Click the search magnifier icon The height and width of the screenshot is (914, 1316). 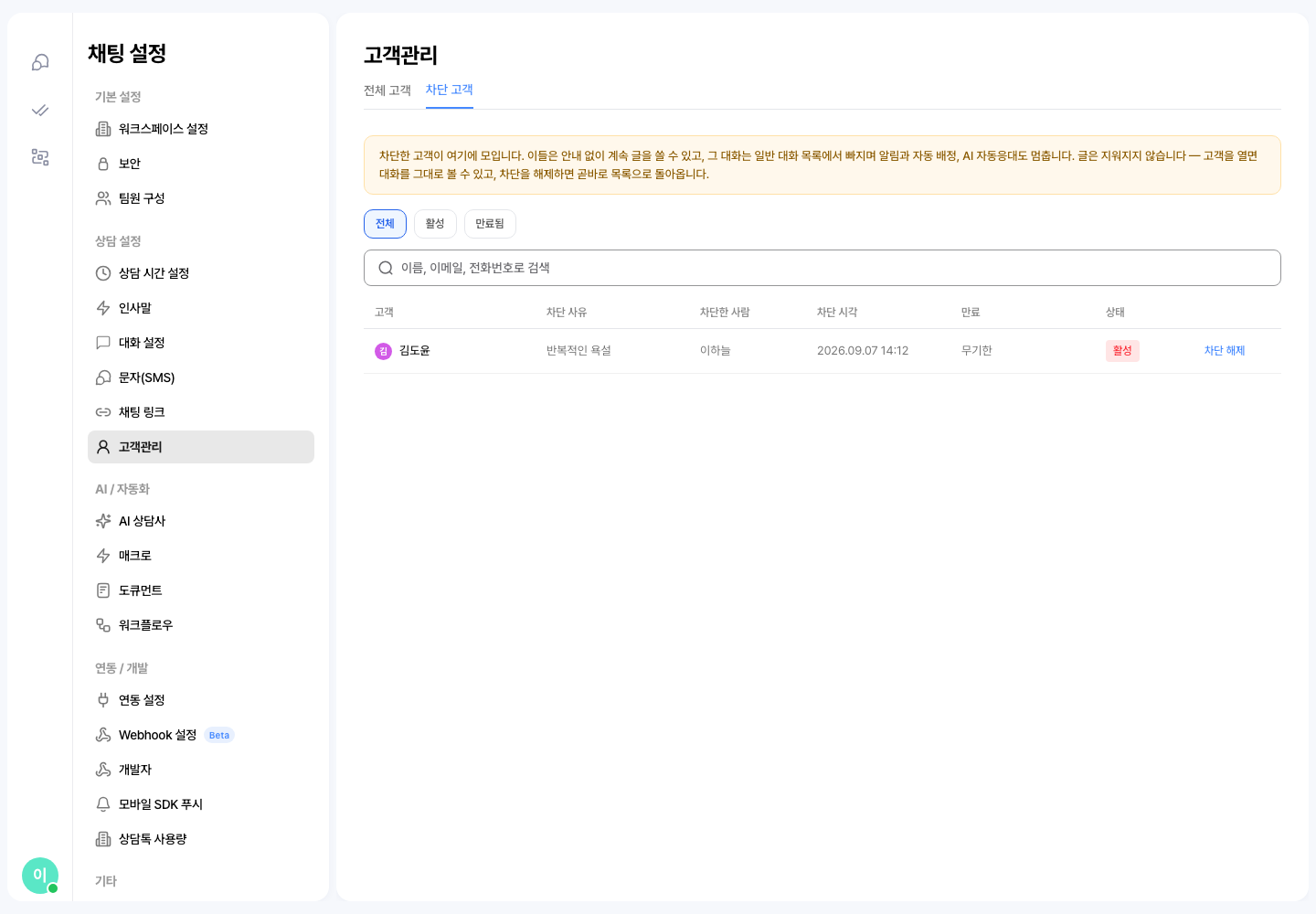click(x=386, y=268)
